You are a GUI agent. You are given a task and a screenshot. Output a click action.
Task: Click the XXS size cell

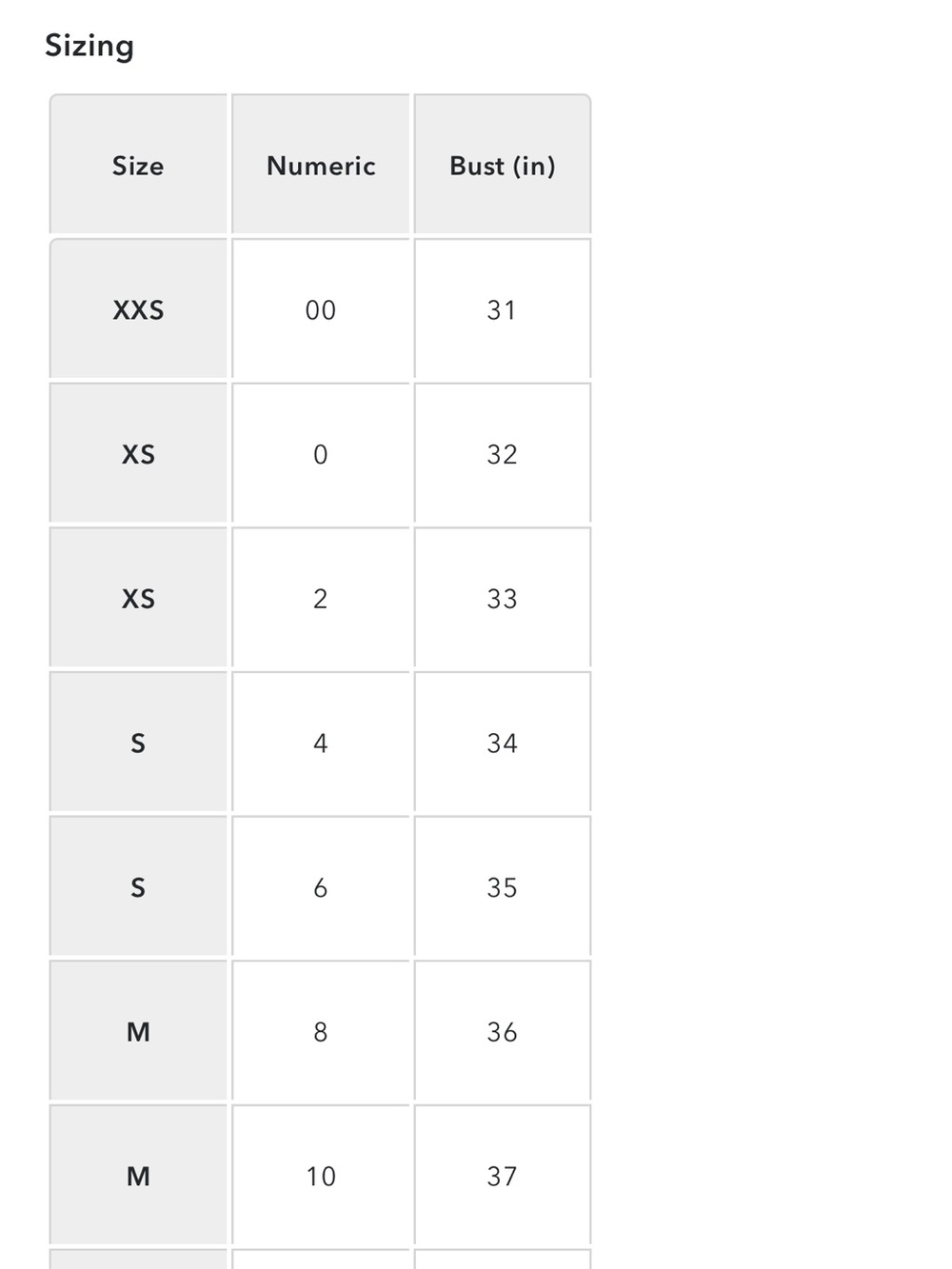pyautogui.click(x=138, y=308)
